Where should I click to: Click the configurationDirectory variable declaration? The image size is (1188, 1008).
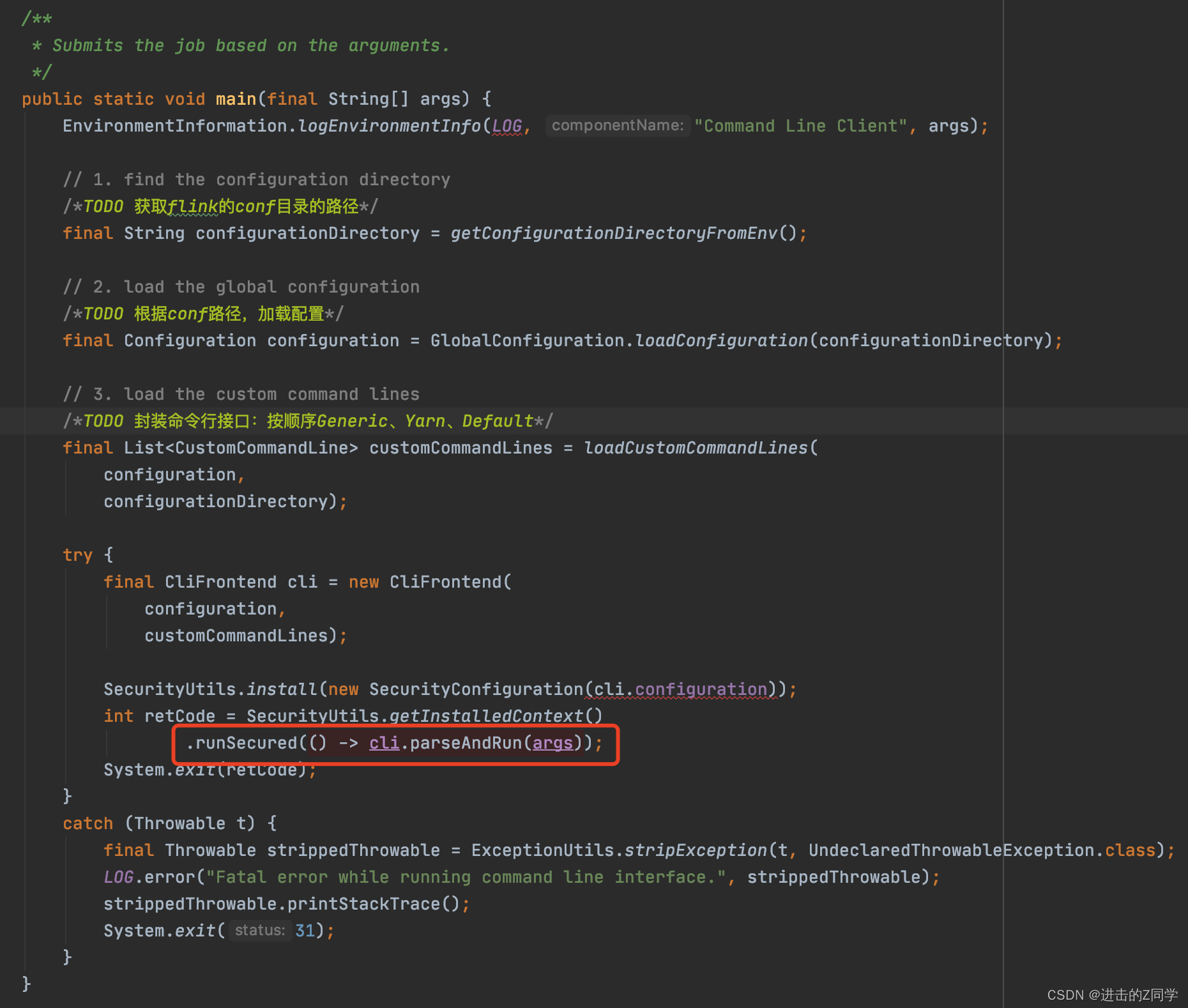pos(308,233)
